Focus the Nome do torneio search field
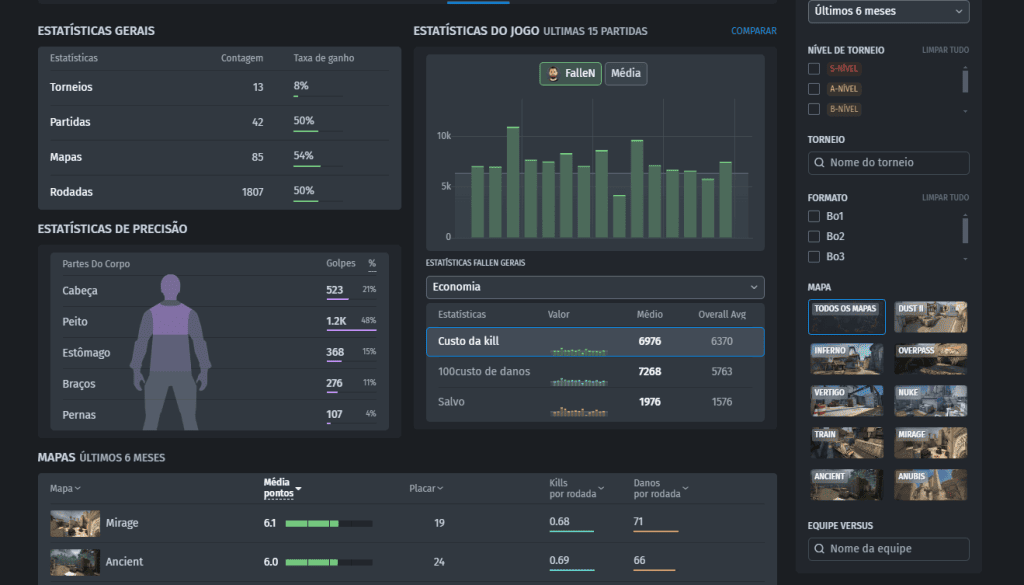Viewport: 1024px width, 585px height. 888,163
